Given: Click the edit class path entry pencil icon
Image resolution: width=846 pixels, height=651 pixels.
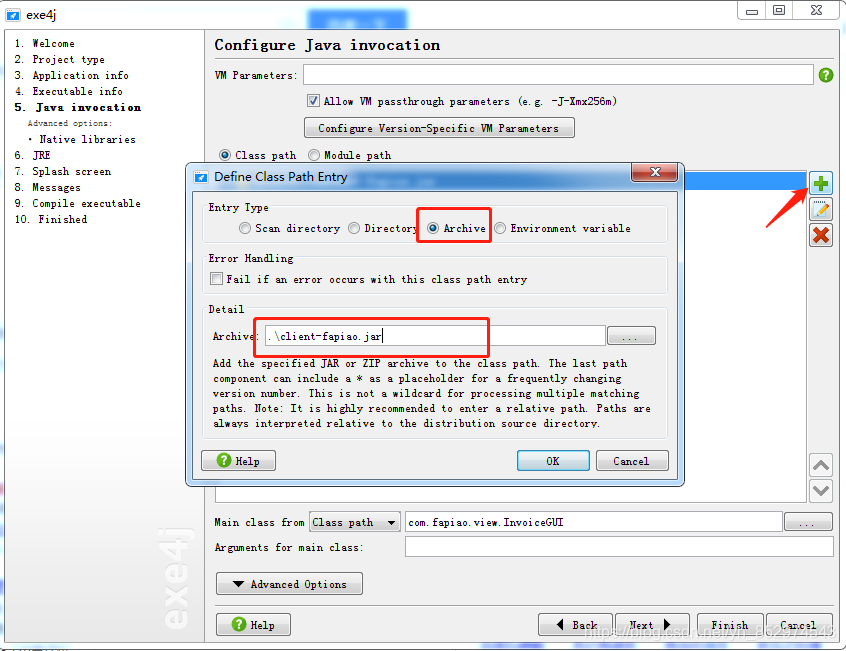Looking at the screenshot, I should click(x=821, y=209).
